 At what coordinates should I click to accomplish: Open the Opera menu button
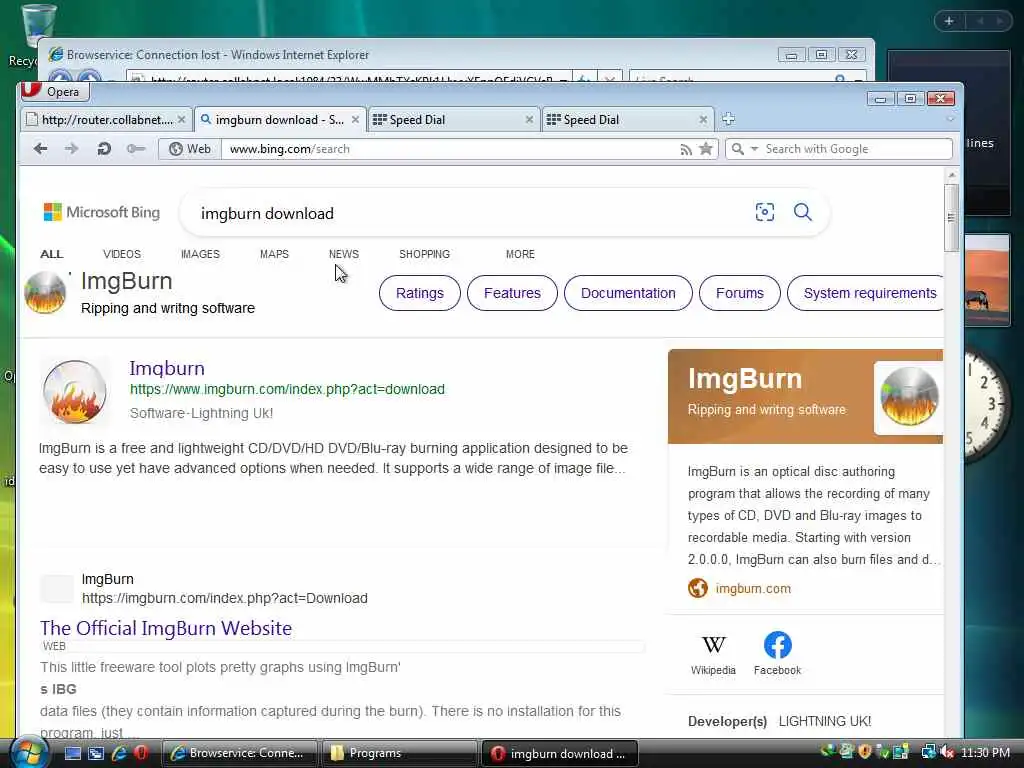click(x=54, y=91)
